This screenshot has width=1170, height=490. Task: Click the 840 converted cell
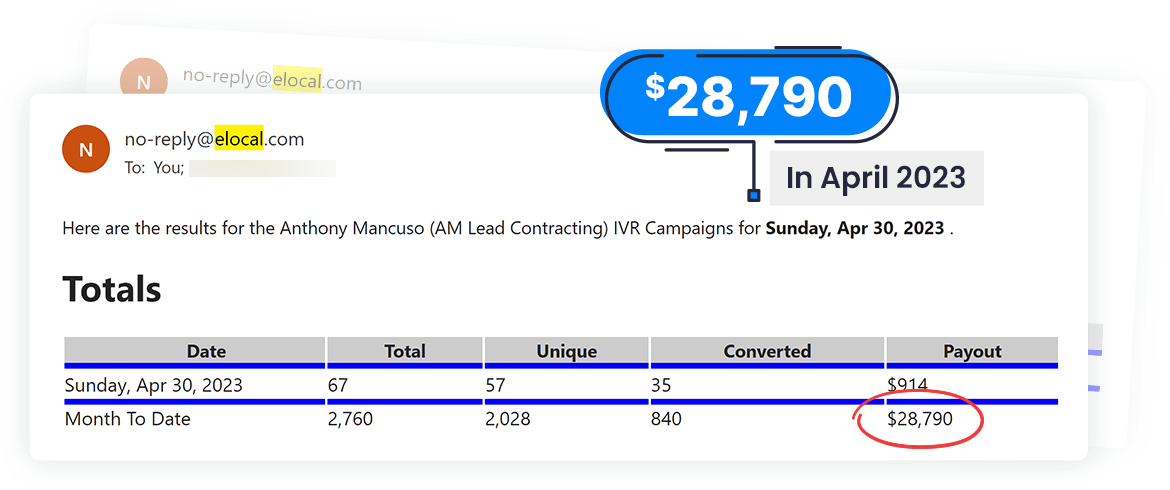tap(666, 420)
